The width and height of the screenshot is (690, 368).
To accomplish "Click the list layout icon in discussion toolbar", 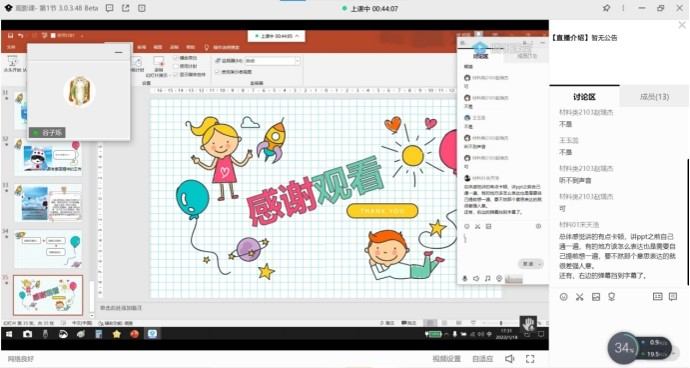I will pos(657,297).
